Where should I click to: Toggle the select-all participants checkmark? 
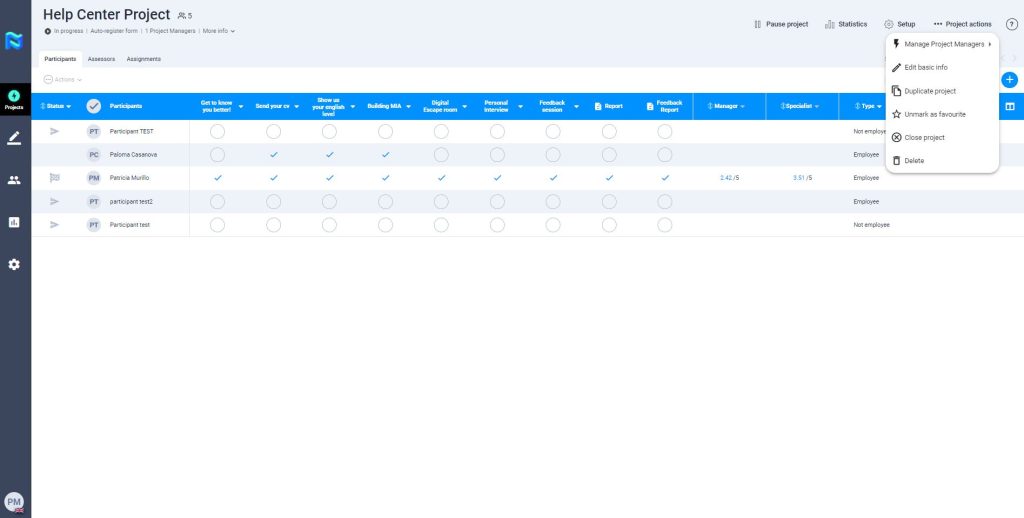click(94, 106)
